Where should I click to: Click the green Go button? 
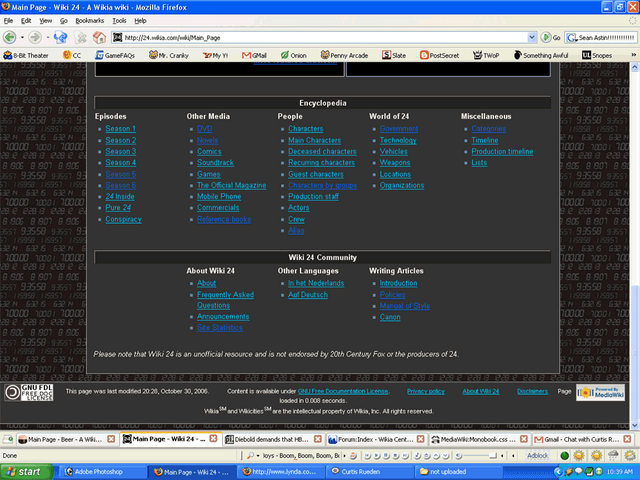(551, 38)
